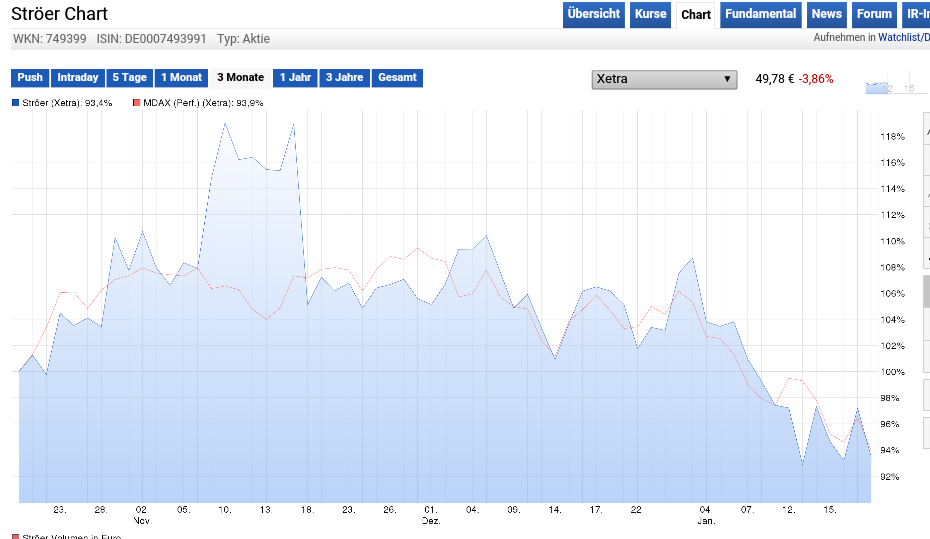Switch to the Kurse tab

click(650, 15)
